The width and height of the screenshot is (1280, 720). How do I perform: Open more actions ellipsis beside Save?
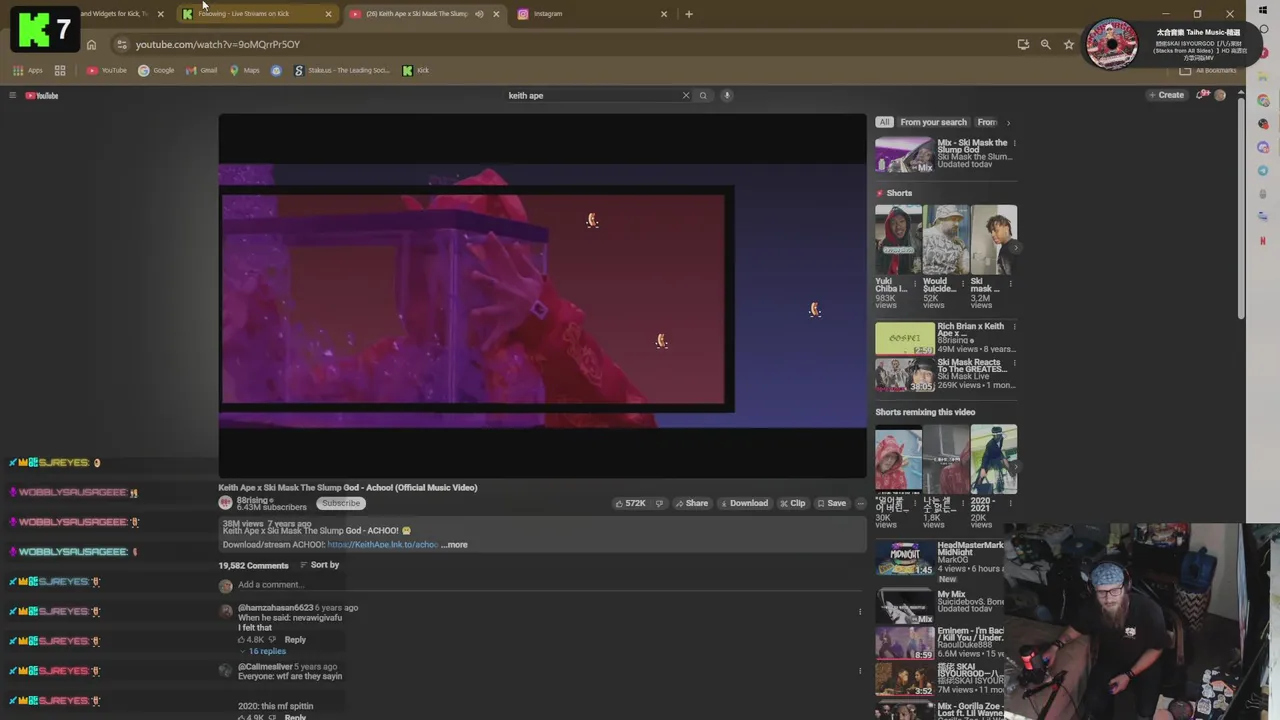pos(860,503)
